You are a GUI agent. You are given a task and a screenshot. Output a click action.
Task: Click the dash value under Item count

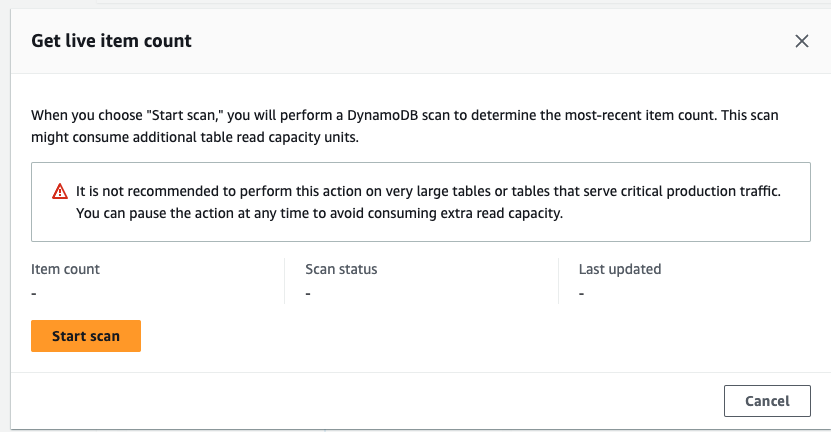click(34, 293)
